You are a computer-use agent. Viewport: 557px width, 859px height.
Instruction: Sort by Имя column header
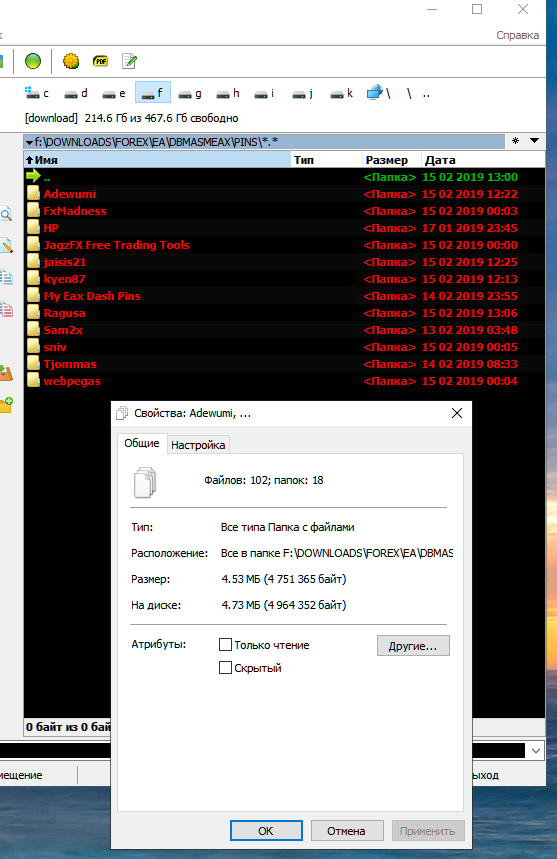click(157, 160)
